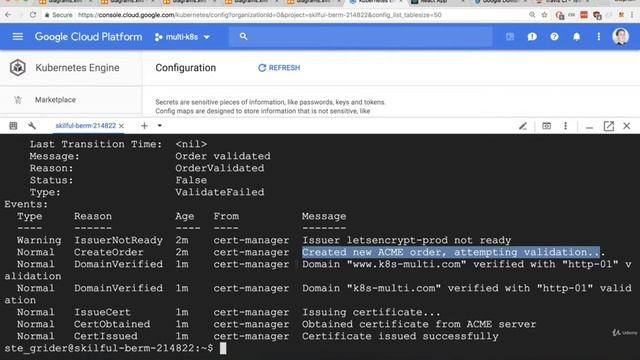Launch the code editor pencil icon
The height and width of the screenshot is (360, 640).
[x=523, y=126]
